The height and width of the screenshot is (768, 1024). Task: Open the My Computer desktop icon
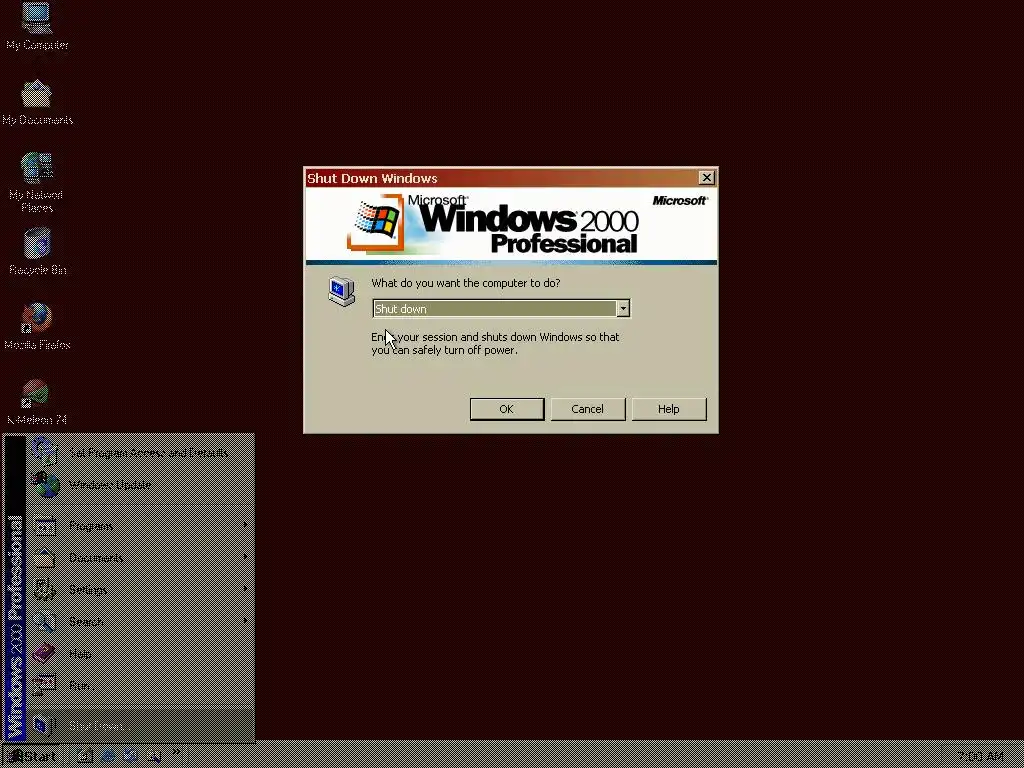pos(37,26)
